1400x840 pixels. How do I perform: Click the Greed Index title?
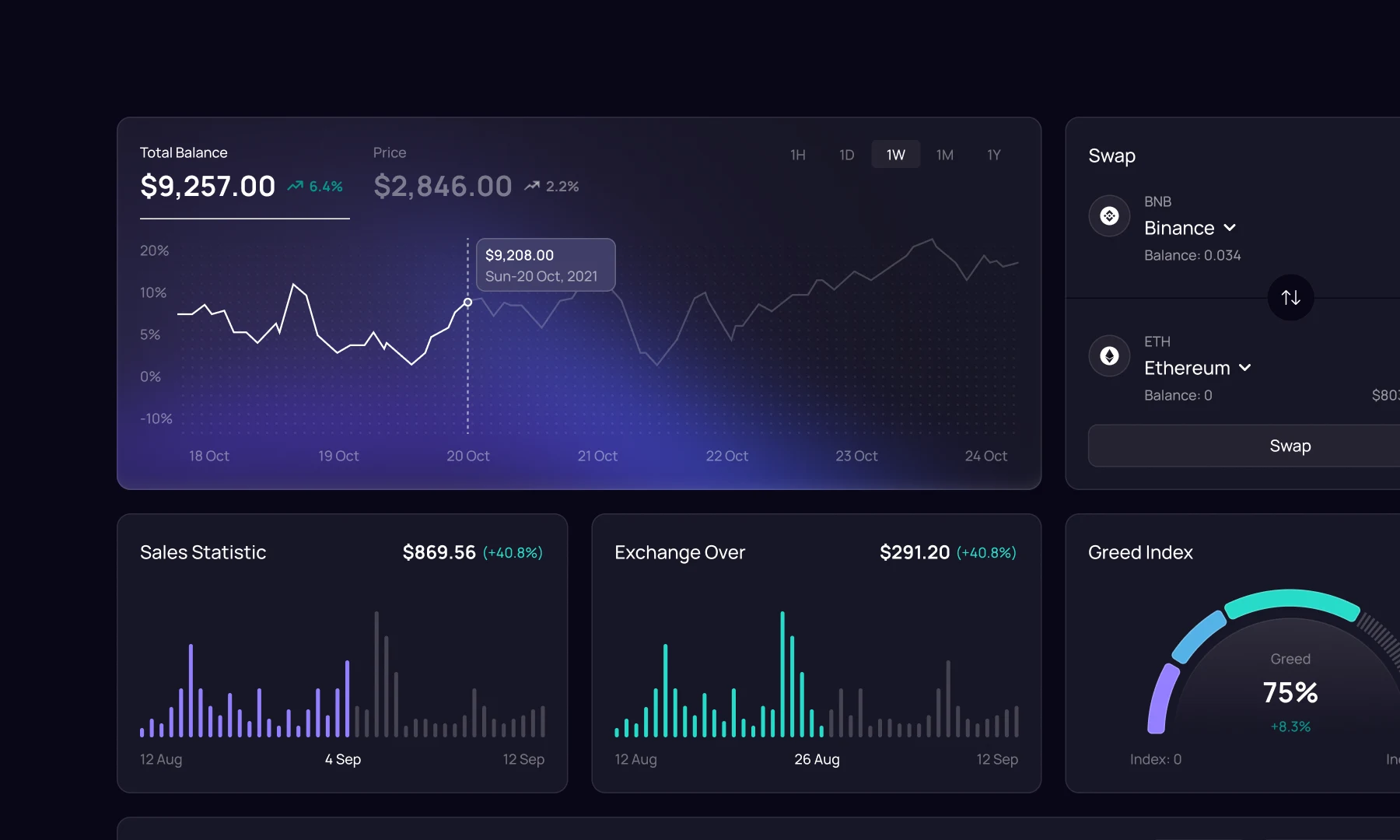pyautogui.click(x=1140, y=552)
